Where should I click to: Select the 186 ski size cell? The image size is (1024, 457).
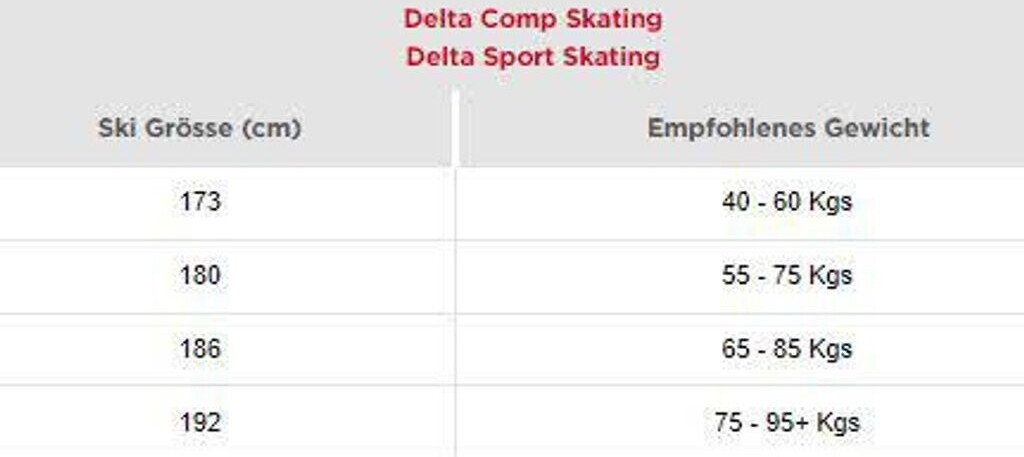[x=200, y=349]
